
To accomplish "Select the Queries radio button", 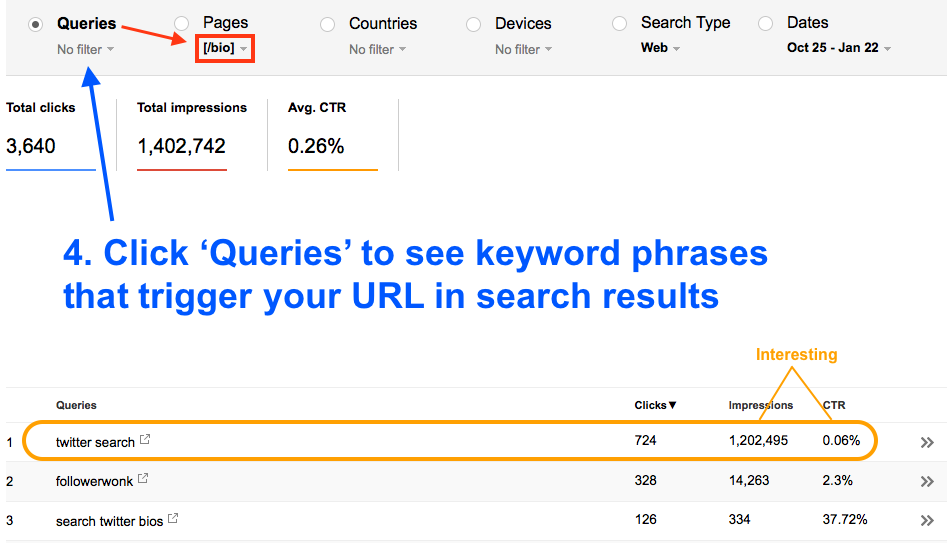I will pyautogui.click(x=36, y=24).
